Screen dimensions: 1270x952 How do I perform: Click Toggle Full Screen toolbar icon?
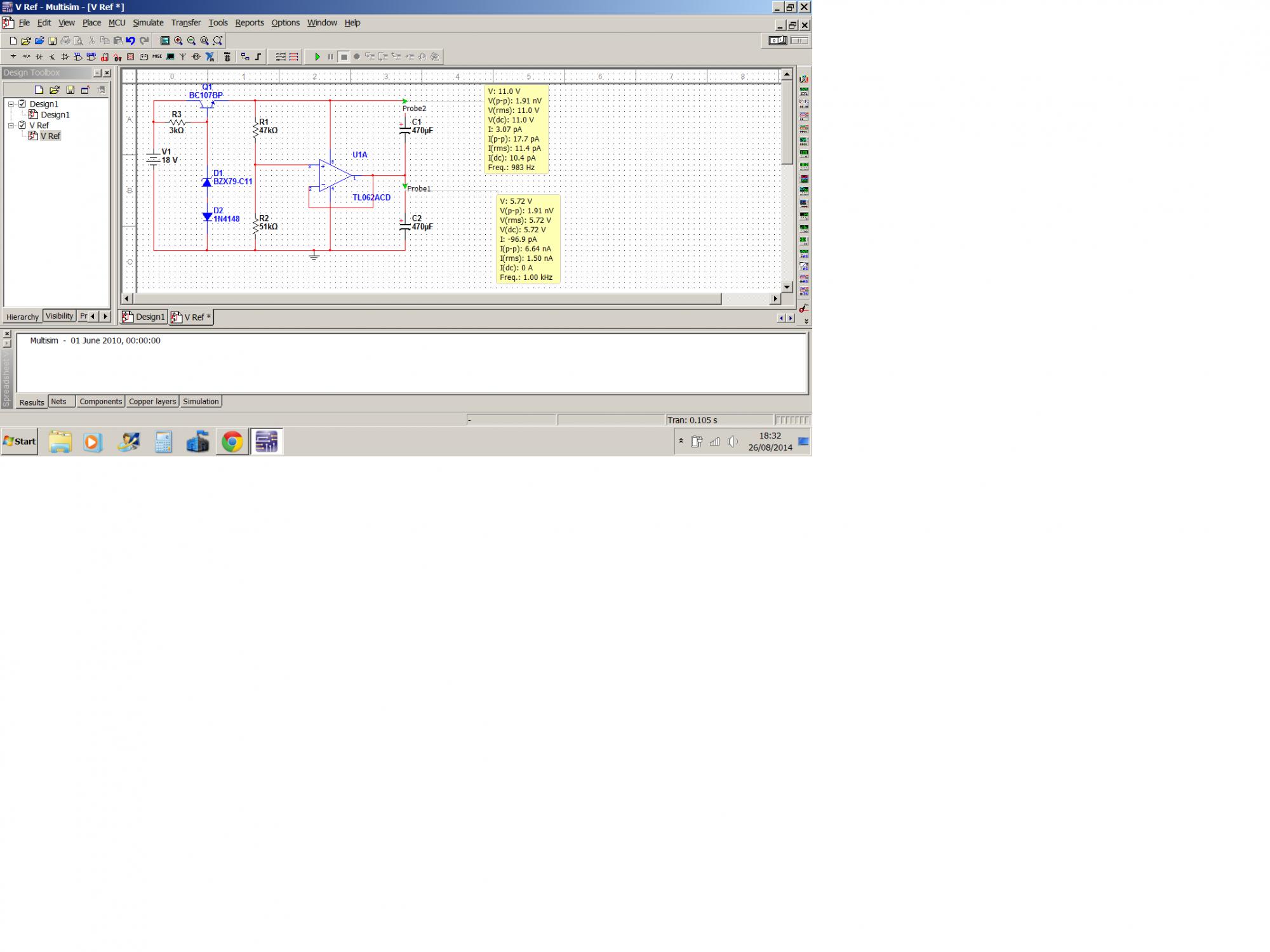click(x=165, y=41)
